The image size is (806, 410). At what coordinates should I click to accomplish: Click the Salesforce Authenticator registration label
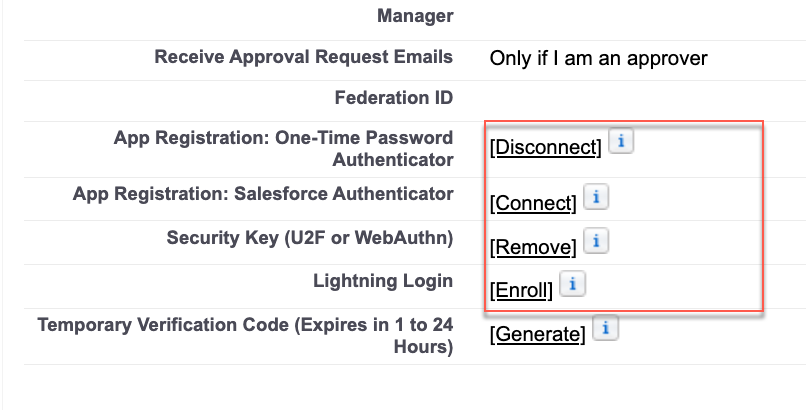point(263,194)
